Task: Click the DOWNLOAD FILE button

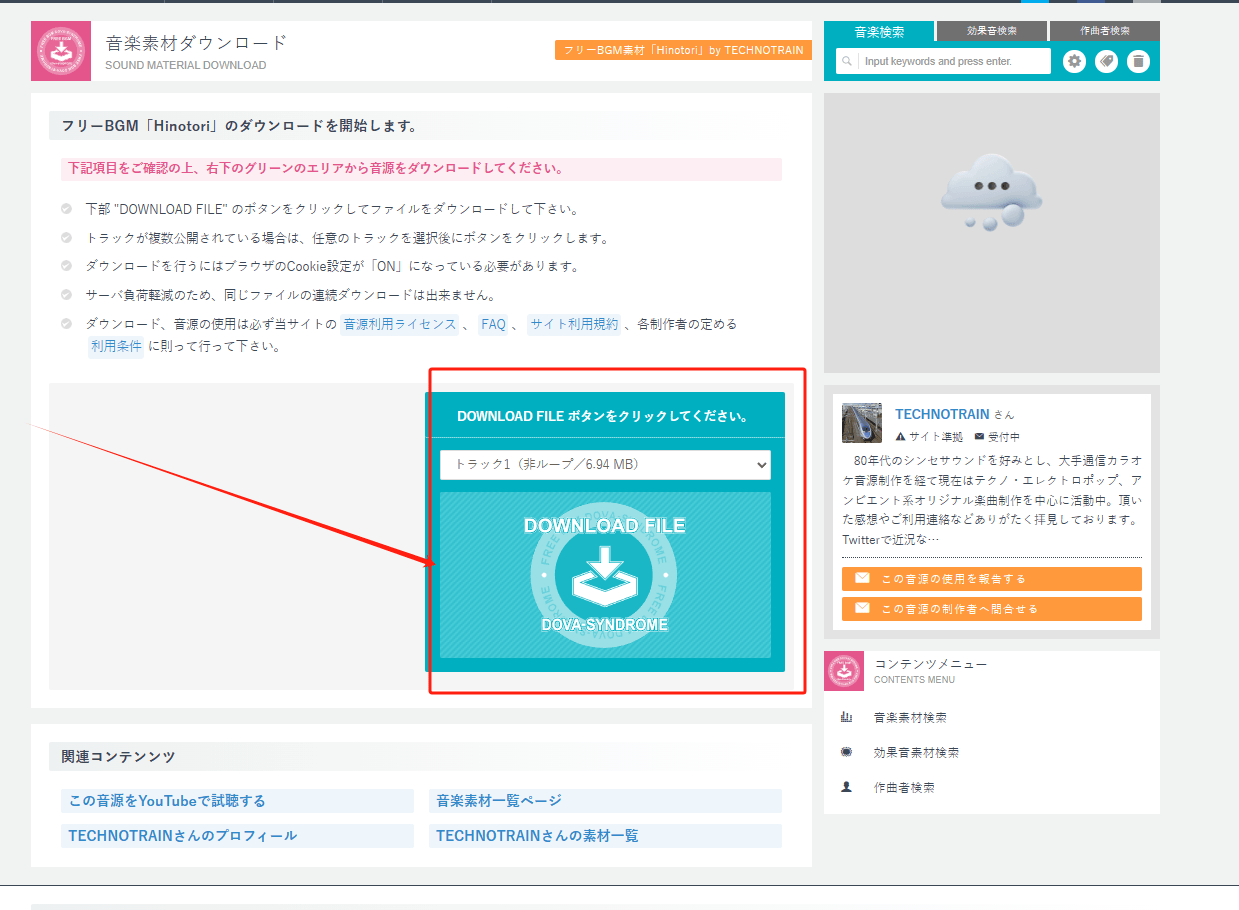Action: (x=605, y=575)
